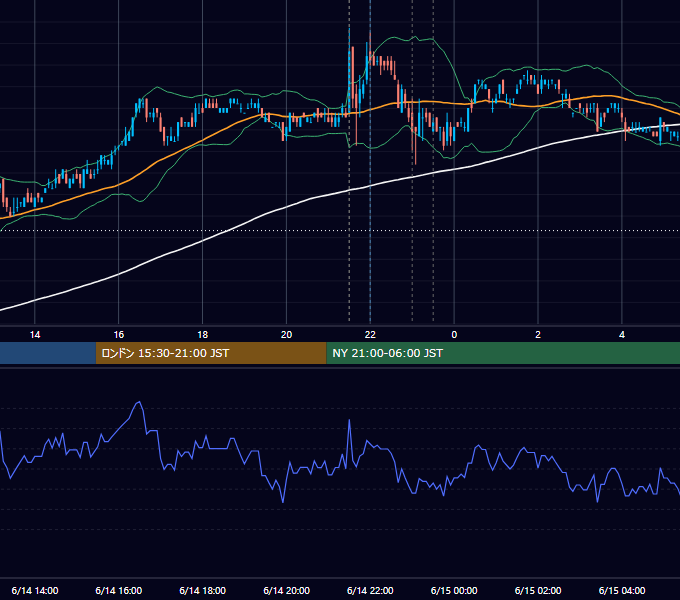This screenshot has width=680, height=600.
Task: Click the oscillator spike just before 22:00
Action: click(349, 420)
